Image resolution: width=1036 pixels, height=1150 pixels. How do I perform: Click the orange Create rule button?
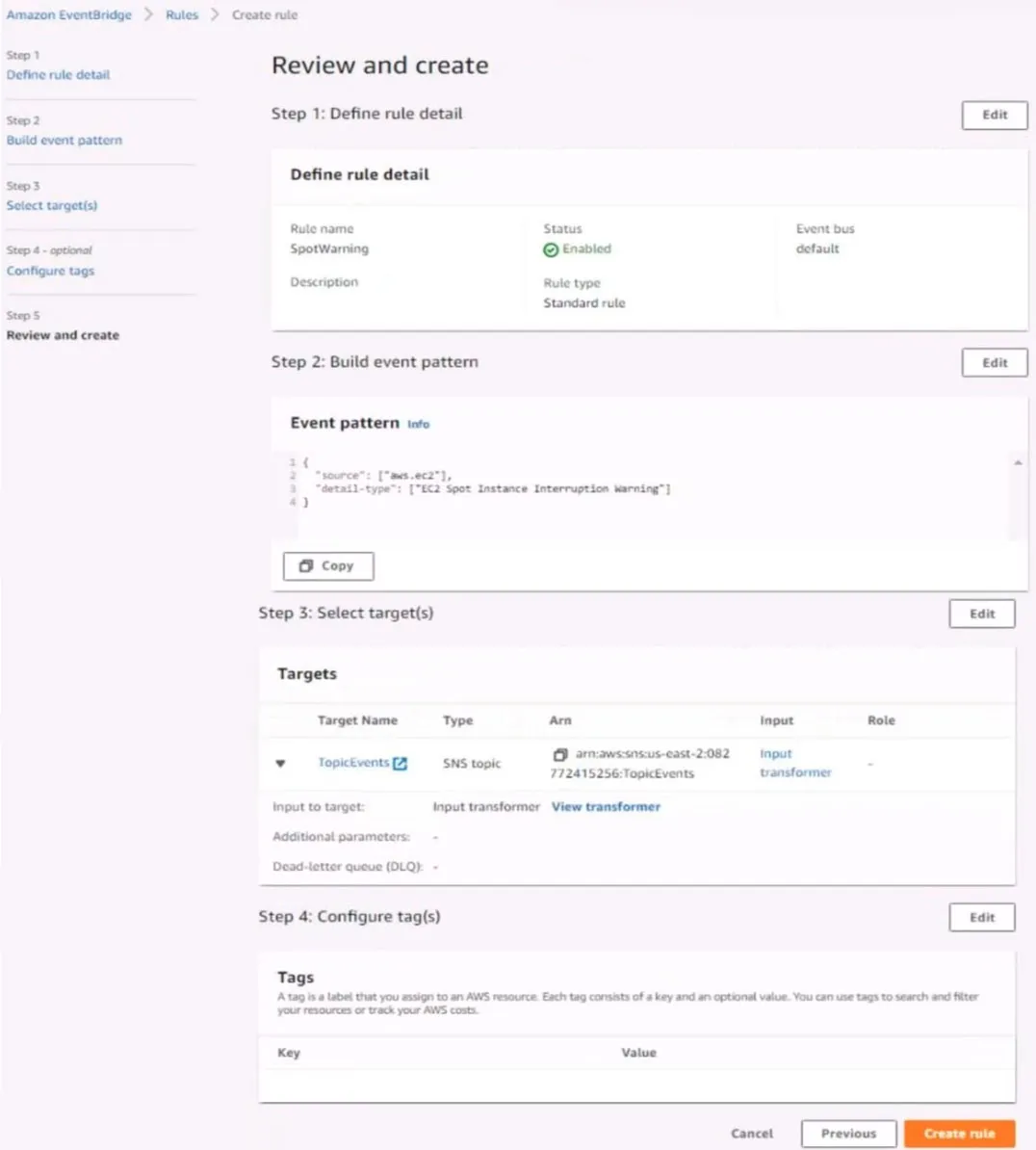tap(959, 1134)
